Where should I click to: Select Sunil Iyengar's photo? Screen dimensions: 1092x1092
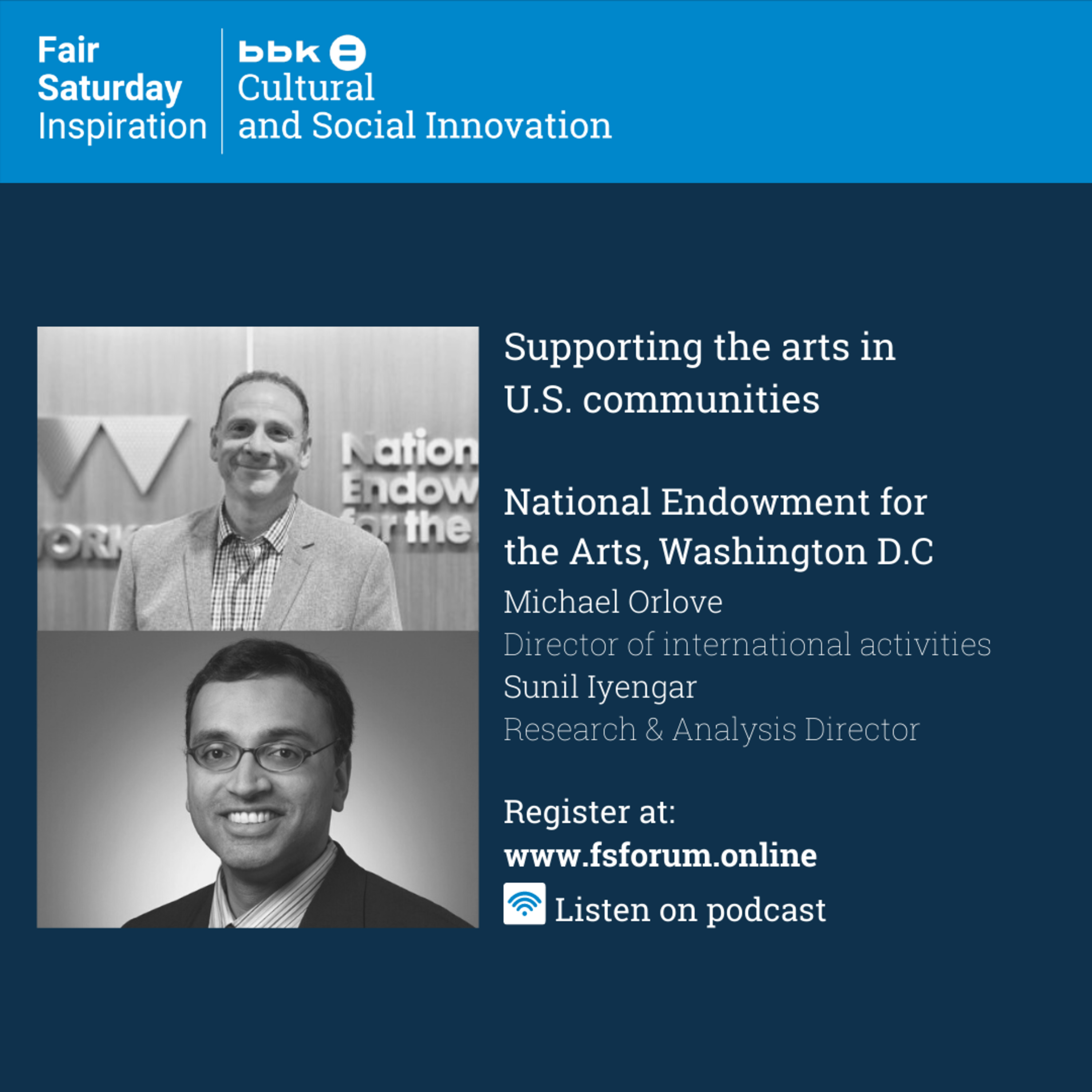pyautogui.click(x=258, y=779)
